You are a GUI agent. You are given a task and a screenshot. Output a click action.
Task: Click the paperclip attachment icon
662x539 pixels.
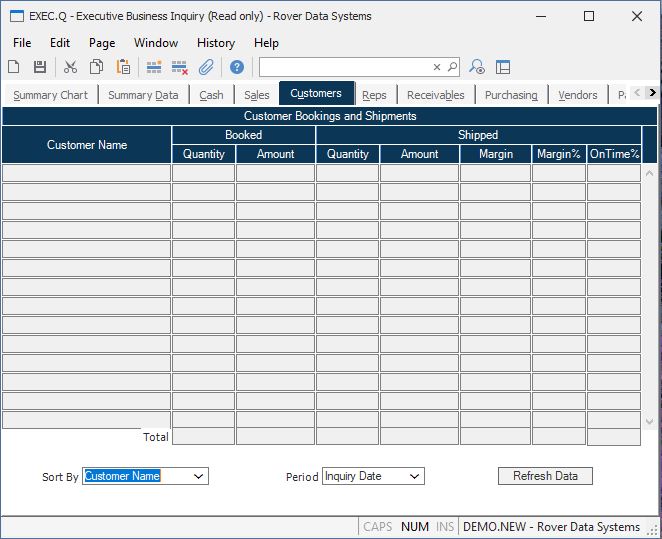[x=206, y=67]
